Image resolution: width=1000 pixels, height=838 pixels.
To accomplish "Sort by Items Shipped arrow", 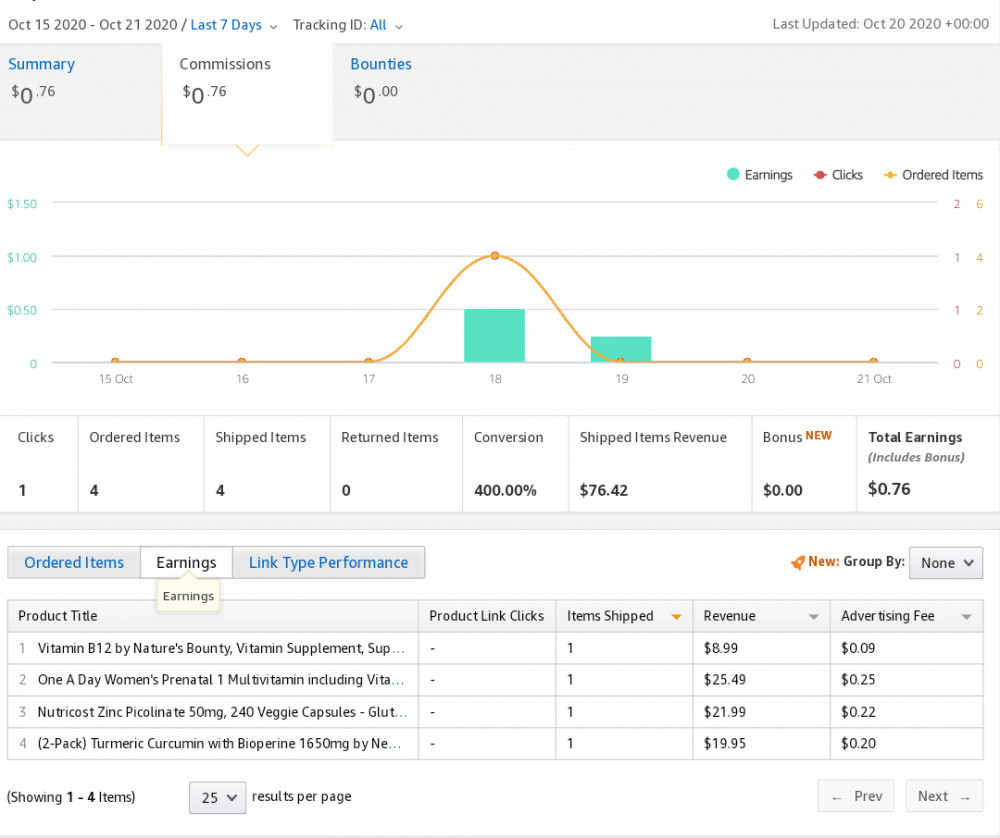I will (x=677, y=617).
